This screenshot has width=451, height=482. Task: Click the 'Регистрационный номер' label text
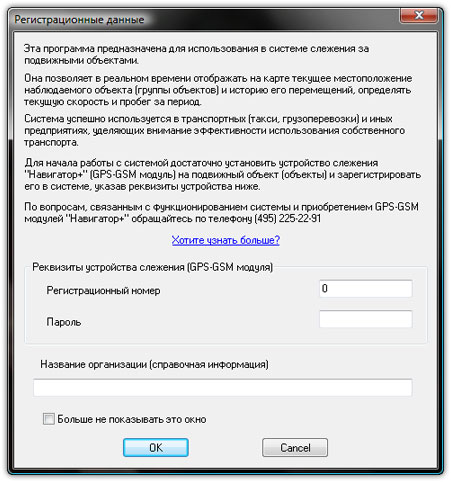point(103,290)
